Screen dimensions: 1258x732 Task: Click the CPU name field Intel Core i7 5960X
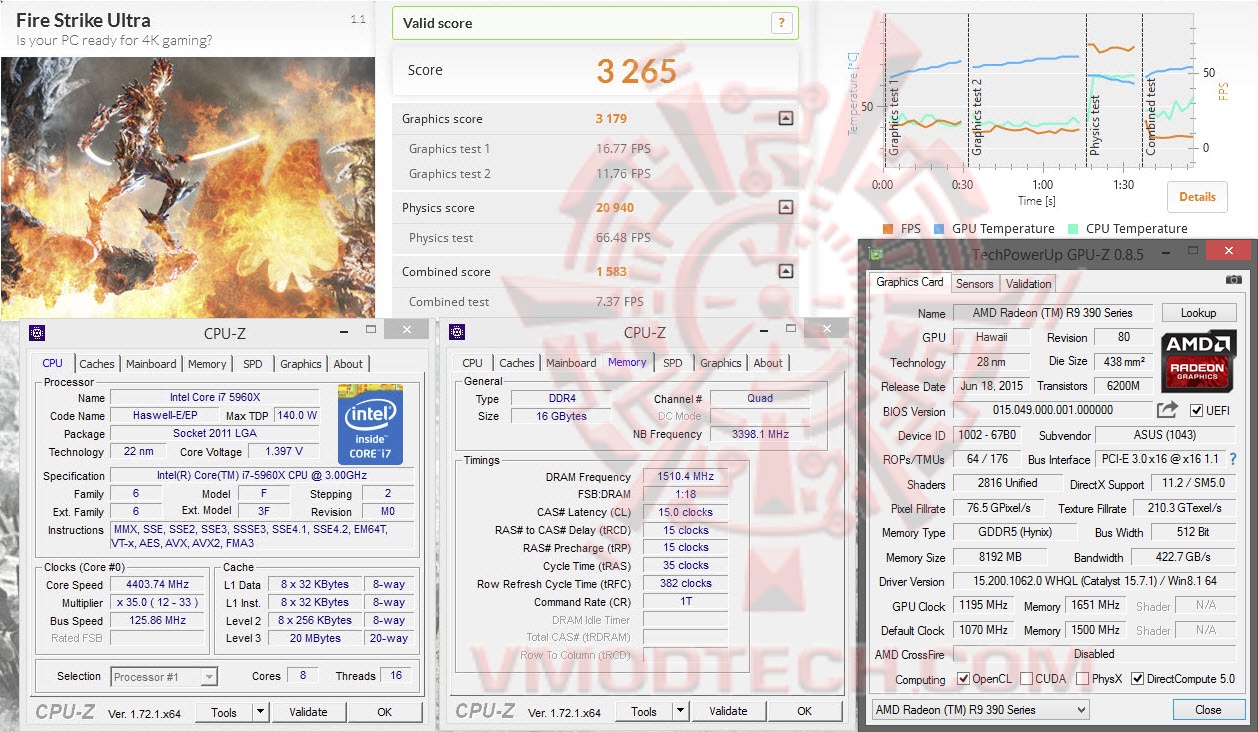(x=215, y=398)
